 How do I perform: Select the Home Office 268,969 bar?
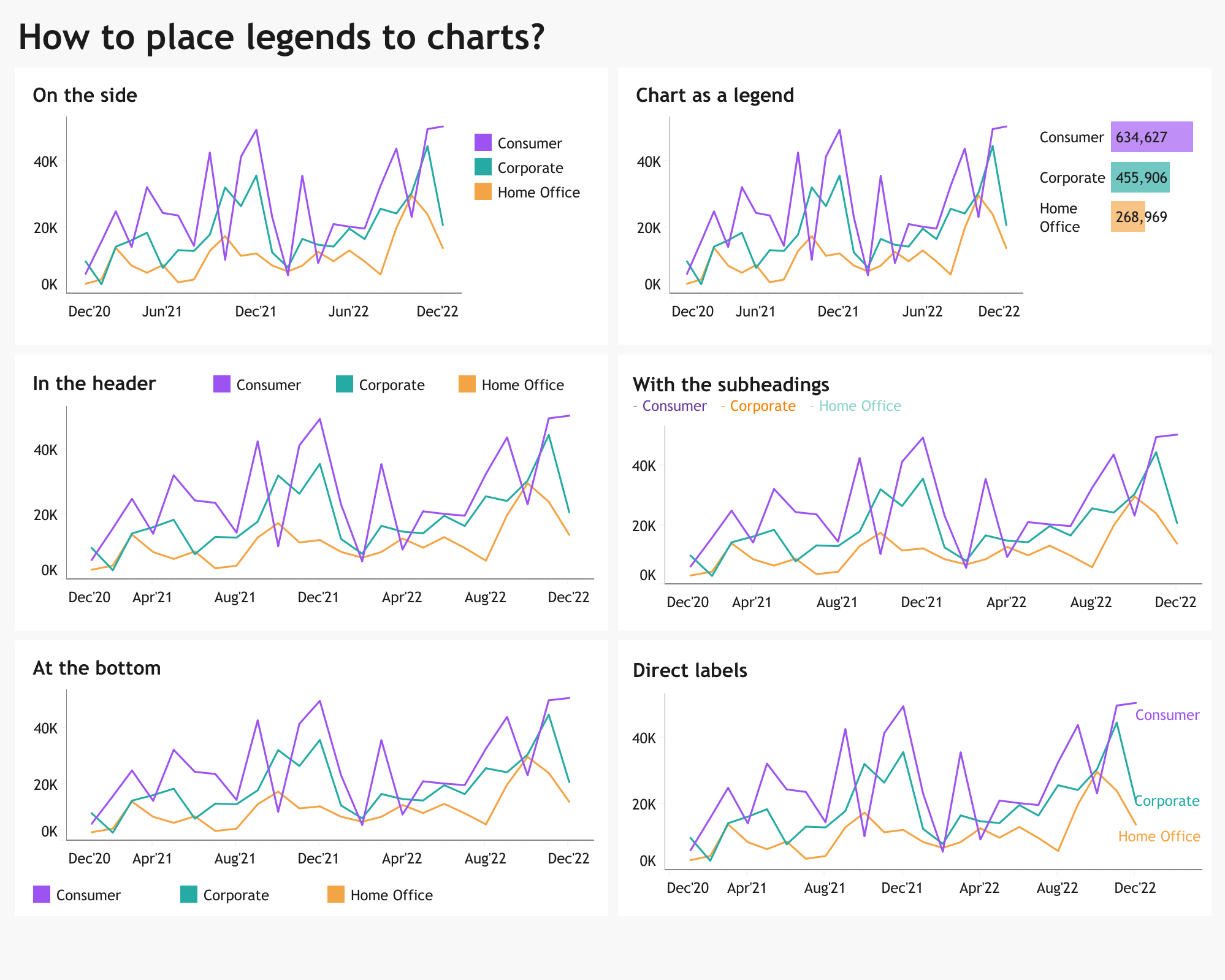[x=1128, y=217]
